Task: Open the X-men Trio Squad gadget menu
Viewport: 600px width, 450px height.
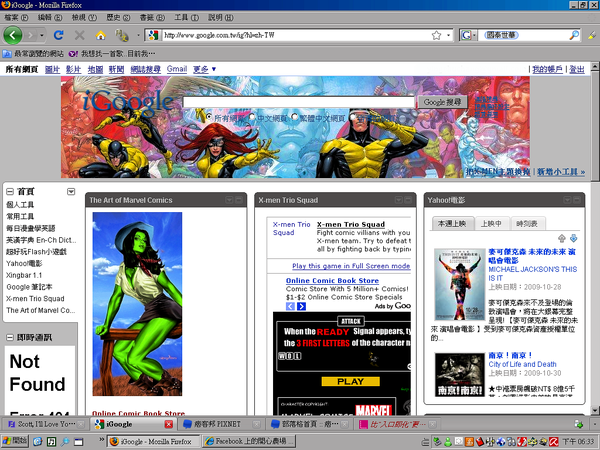Action: coord(398,200)
